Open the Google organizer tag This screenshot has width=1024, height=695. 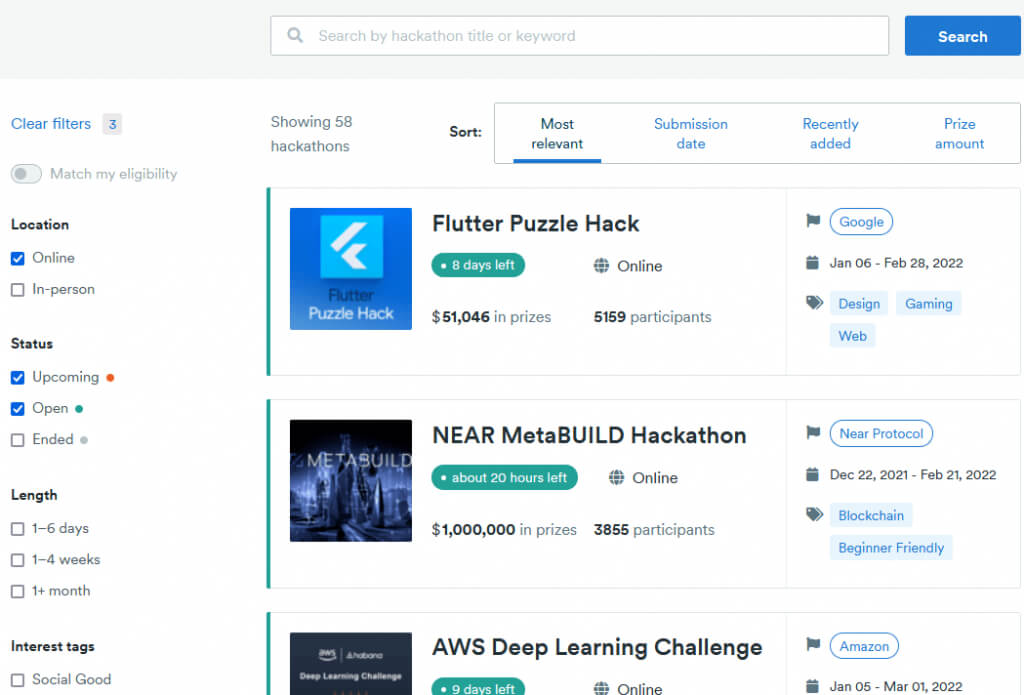point(861,221)
